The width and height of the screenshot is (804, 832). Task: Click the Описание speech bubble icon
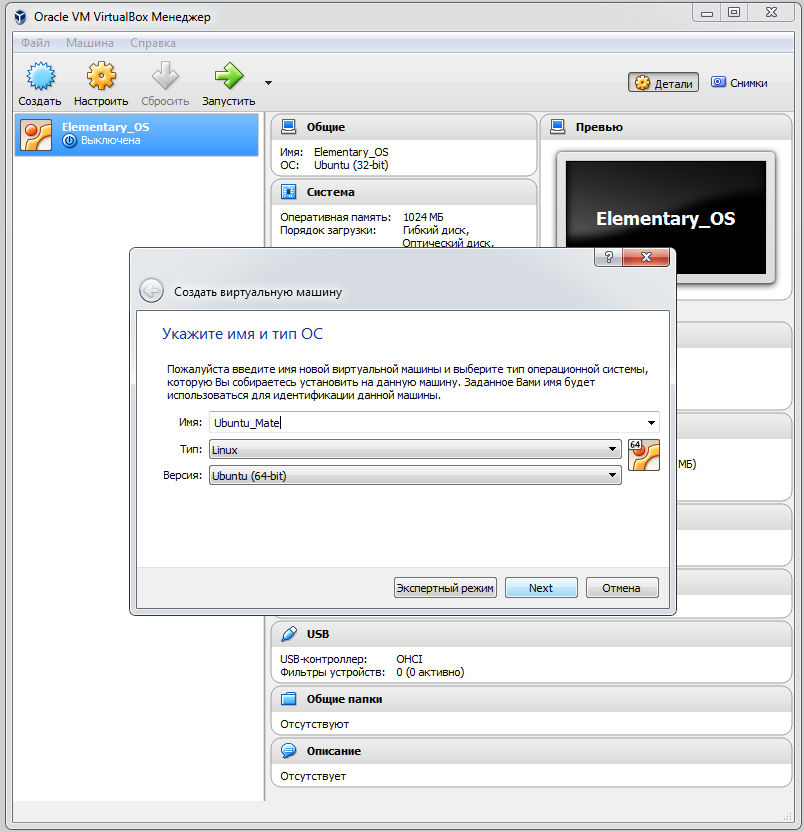[288, 751]
